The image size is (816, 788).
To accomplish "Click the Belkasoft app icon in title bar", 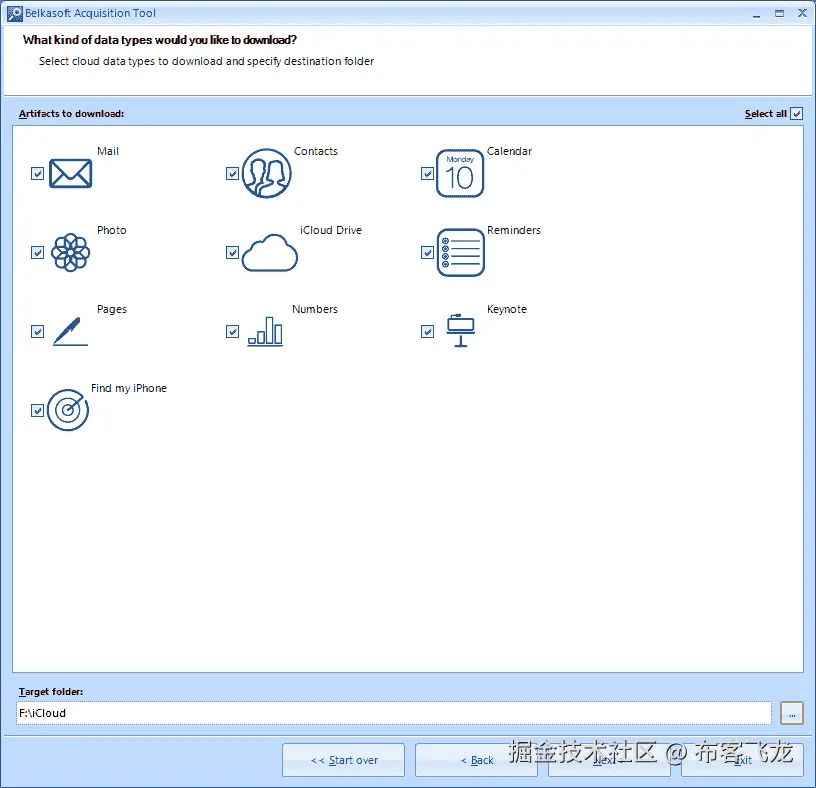I will tap(15, 14).
